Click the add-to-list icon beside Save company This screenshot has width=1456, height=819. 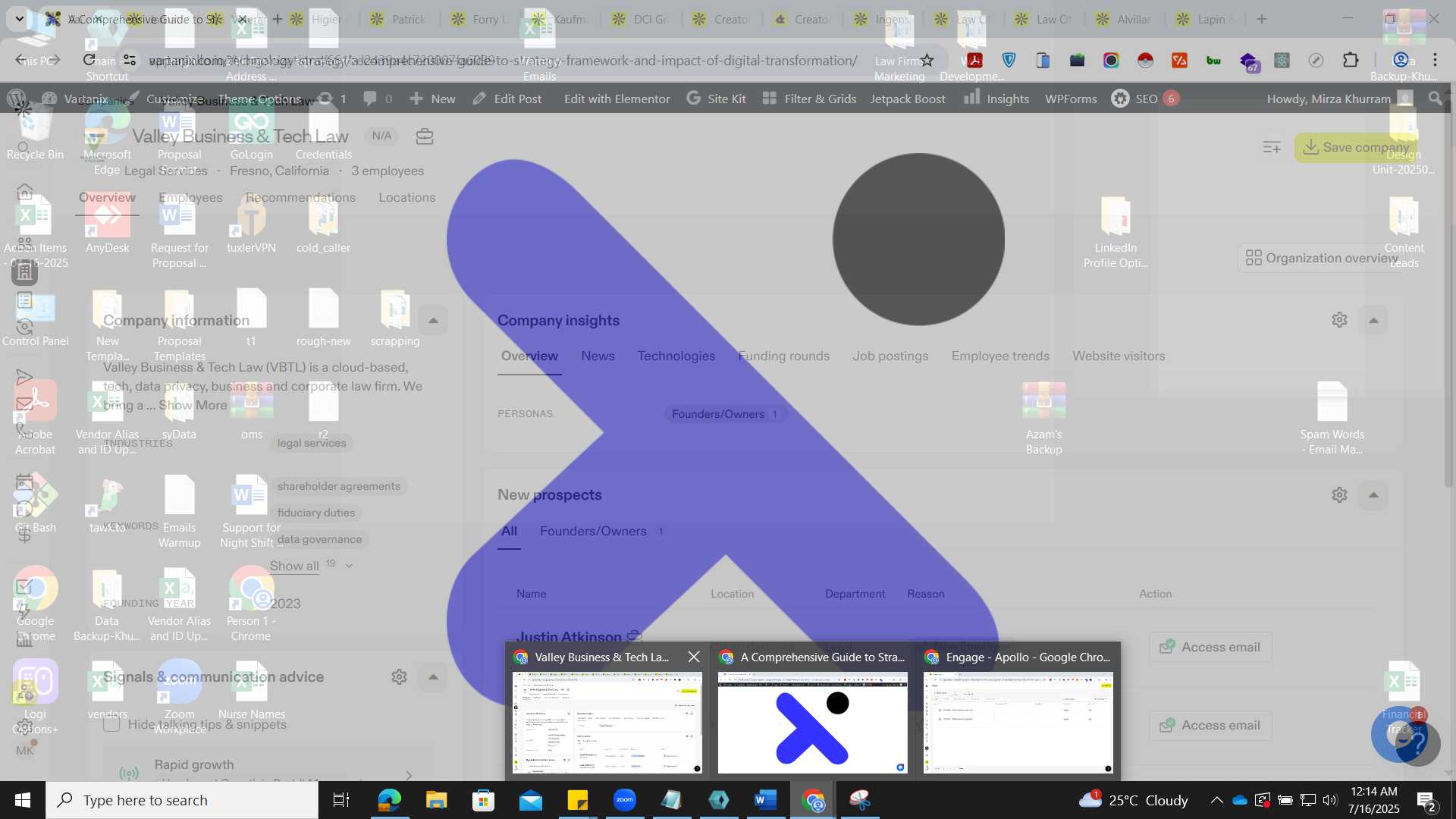click(x=1272, y=147)
